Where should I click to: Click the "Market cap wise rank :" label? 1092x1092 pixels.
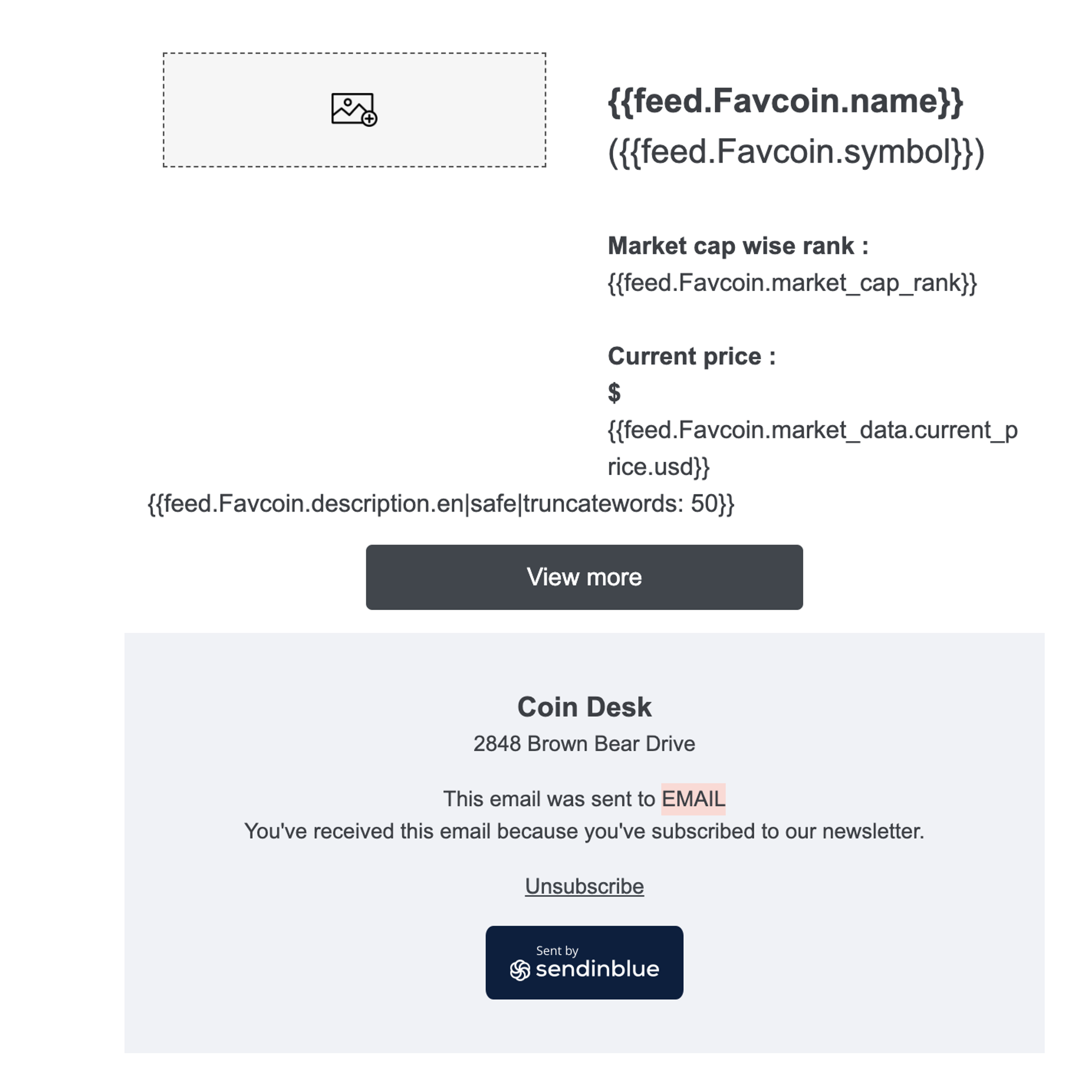tap(738, 246)
